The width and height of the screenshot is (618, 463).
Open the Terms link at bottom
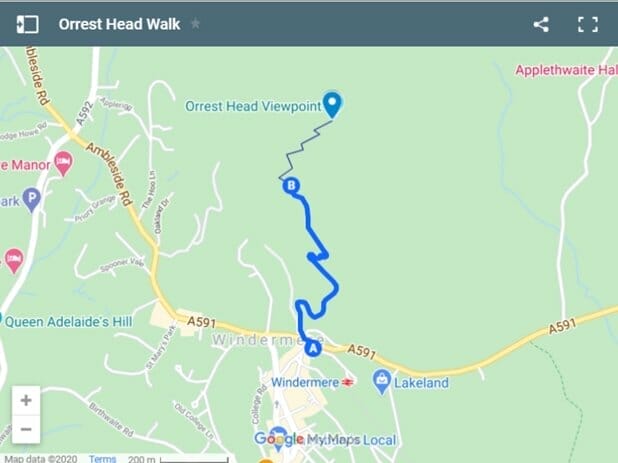(x=102, y=459)
